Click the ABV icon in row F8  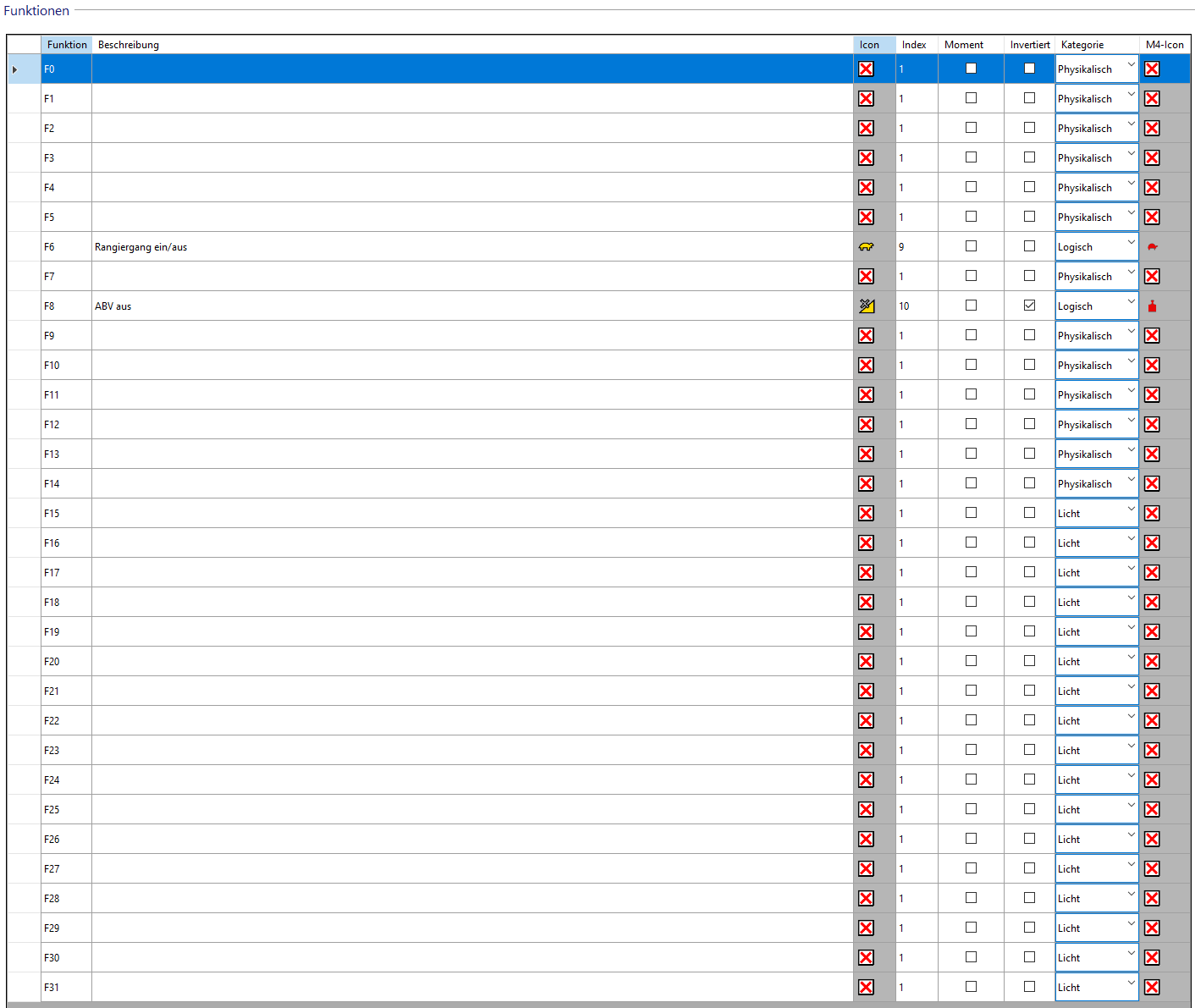(x=867, y=306)
